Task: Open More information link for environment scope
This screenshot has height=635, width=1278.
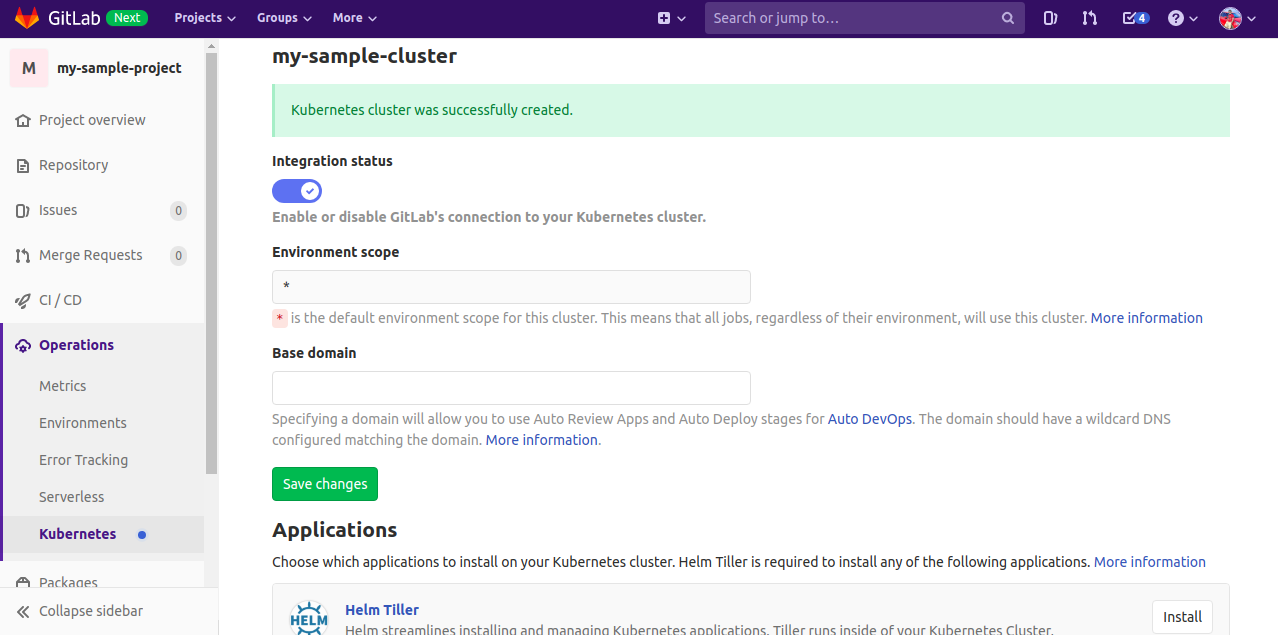Action: click(x=1147, y=318)
